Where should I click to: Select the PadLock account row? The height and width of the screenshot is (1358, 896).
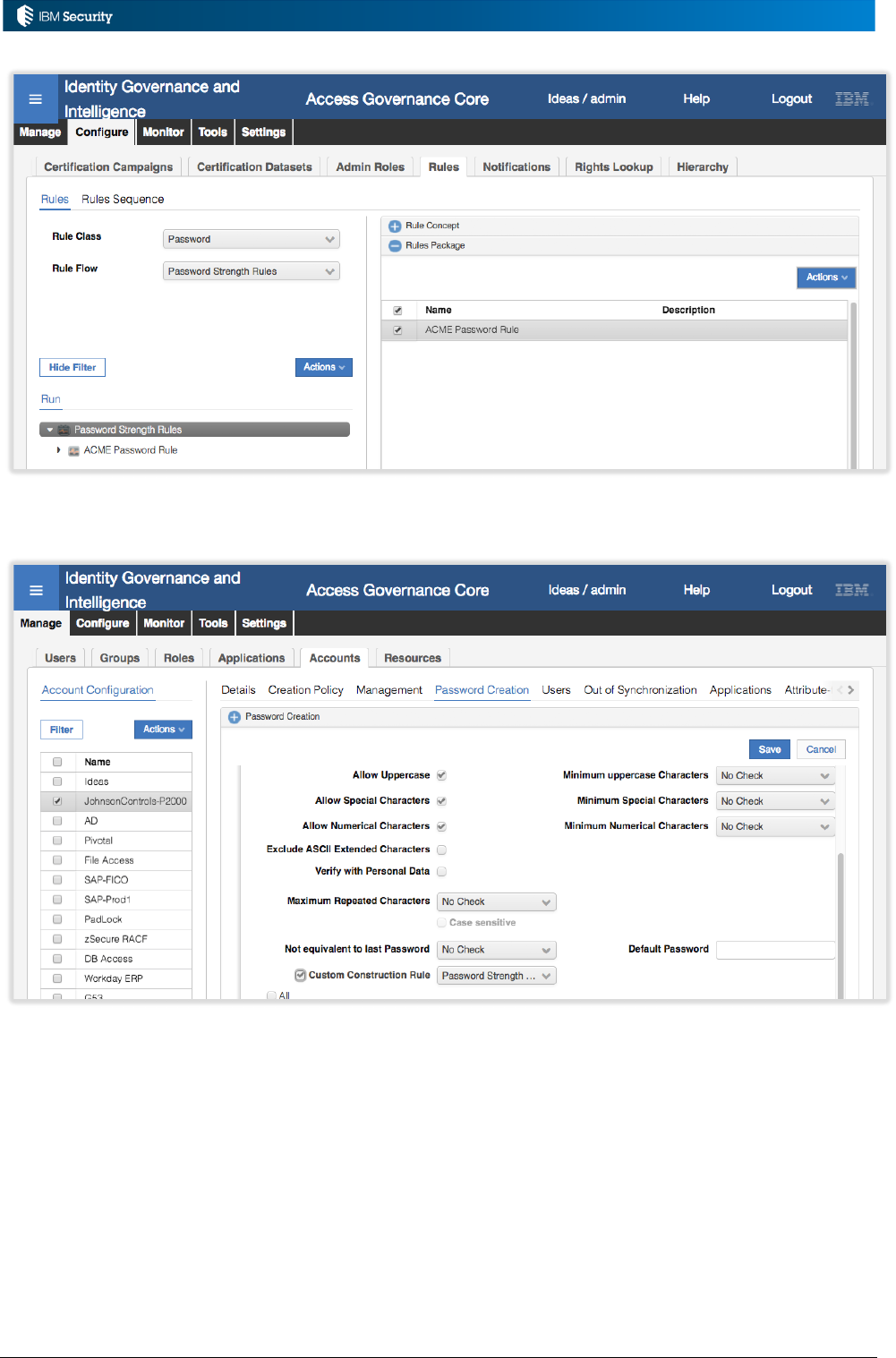coord(116,919)
